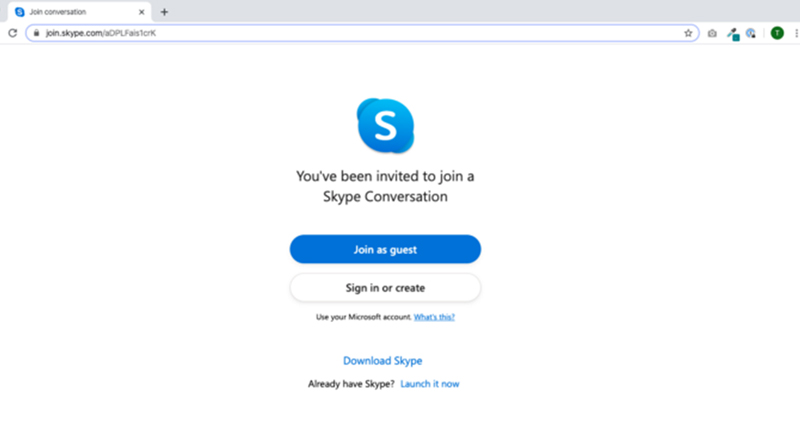Click the round blue extension icon with lock

pos(751,33)
